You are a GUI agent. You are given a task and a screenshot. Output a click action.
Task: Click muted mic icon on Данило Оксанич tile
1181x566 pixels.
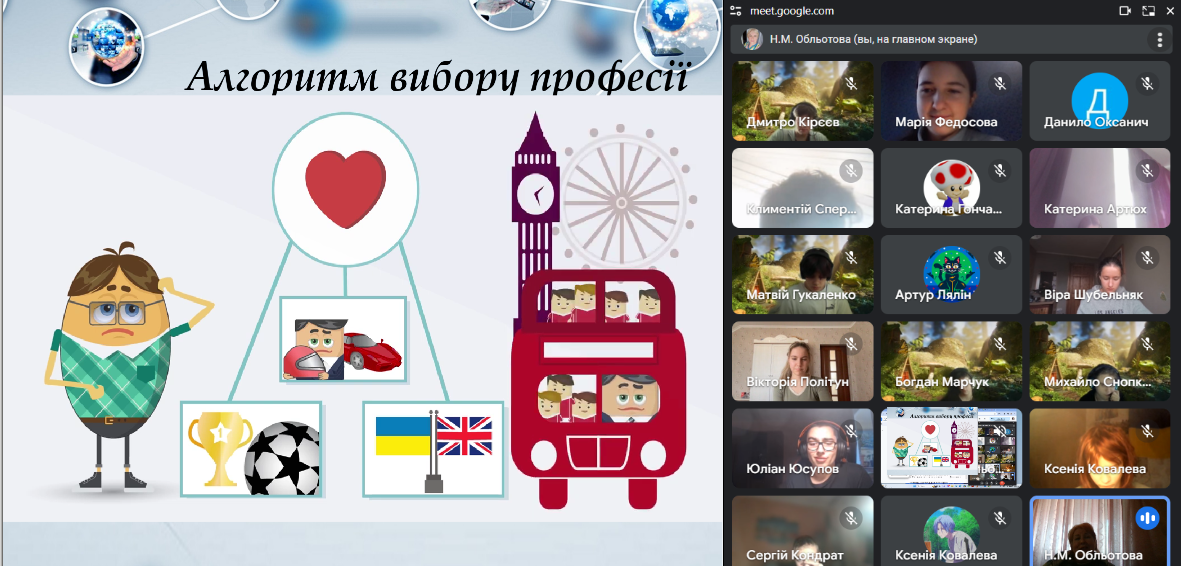click(1146, 84)
